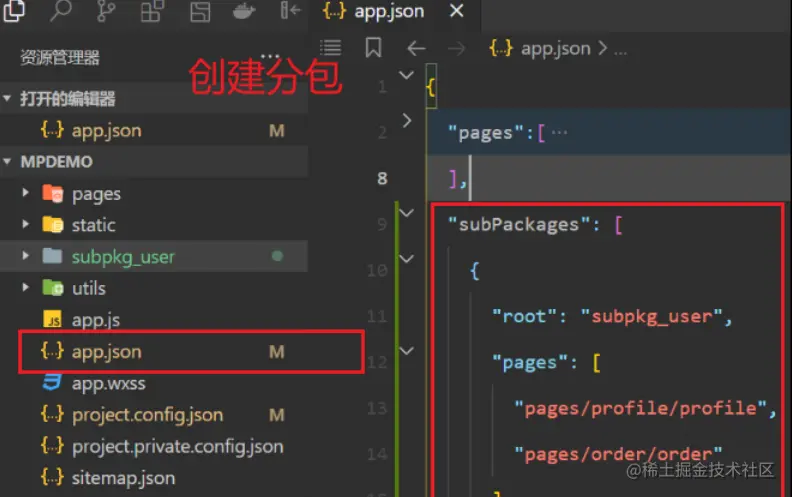Fold the pages array at line 12

(x=407, y=351)
